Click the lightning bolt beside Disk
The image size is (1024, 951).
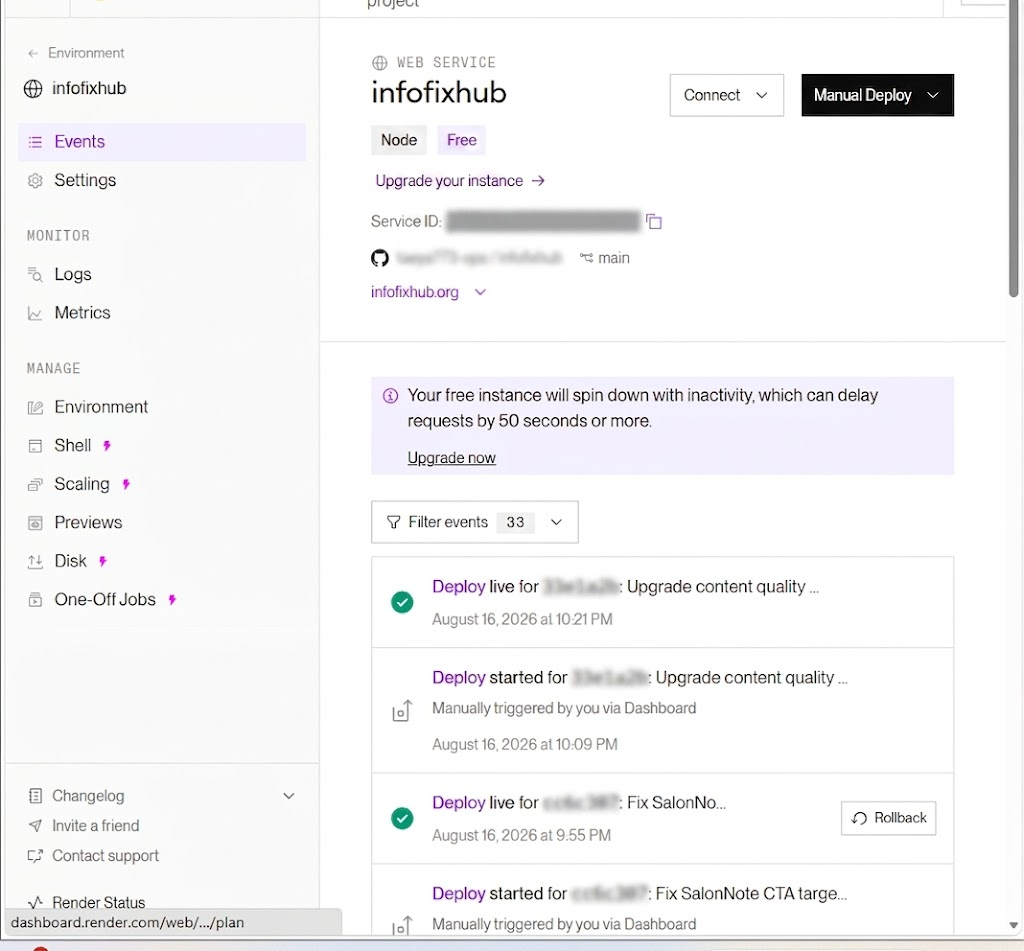(103, 561)
